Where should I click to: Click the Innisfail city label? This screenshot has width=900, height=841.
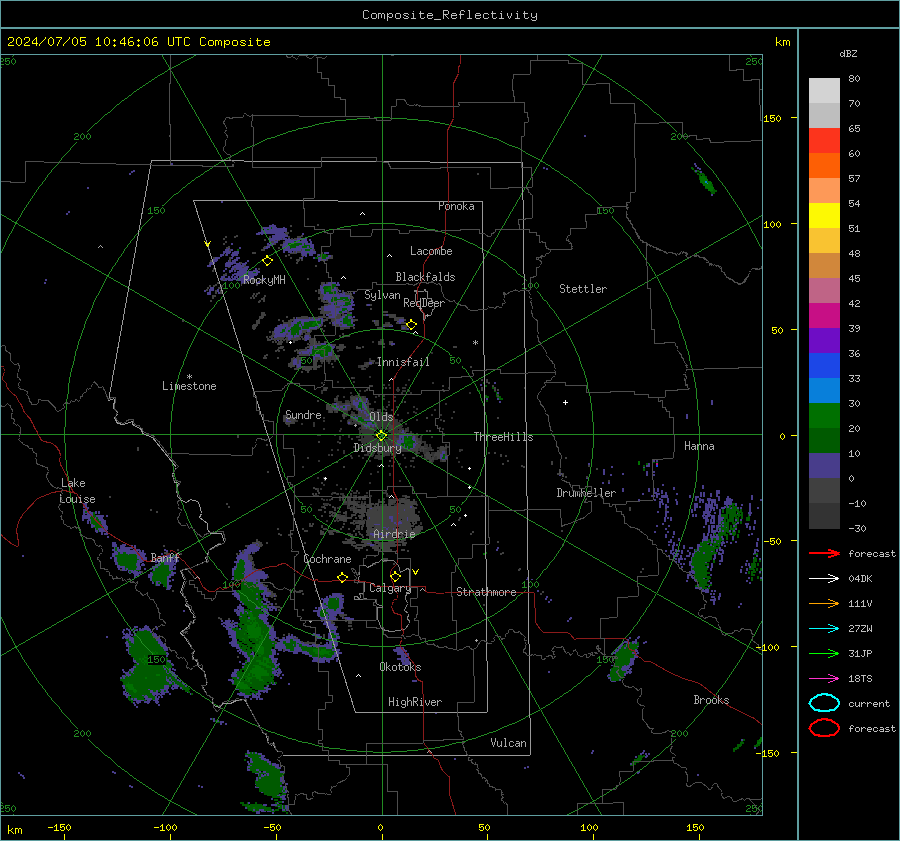tap(403, 362)
